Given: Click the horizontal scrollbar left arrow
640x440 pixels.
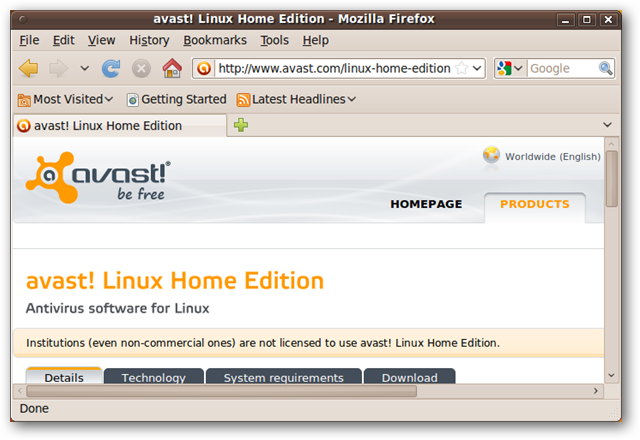Looking at the screenshot, I should click(x=20, y=391).
